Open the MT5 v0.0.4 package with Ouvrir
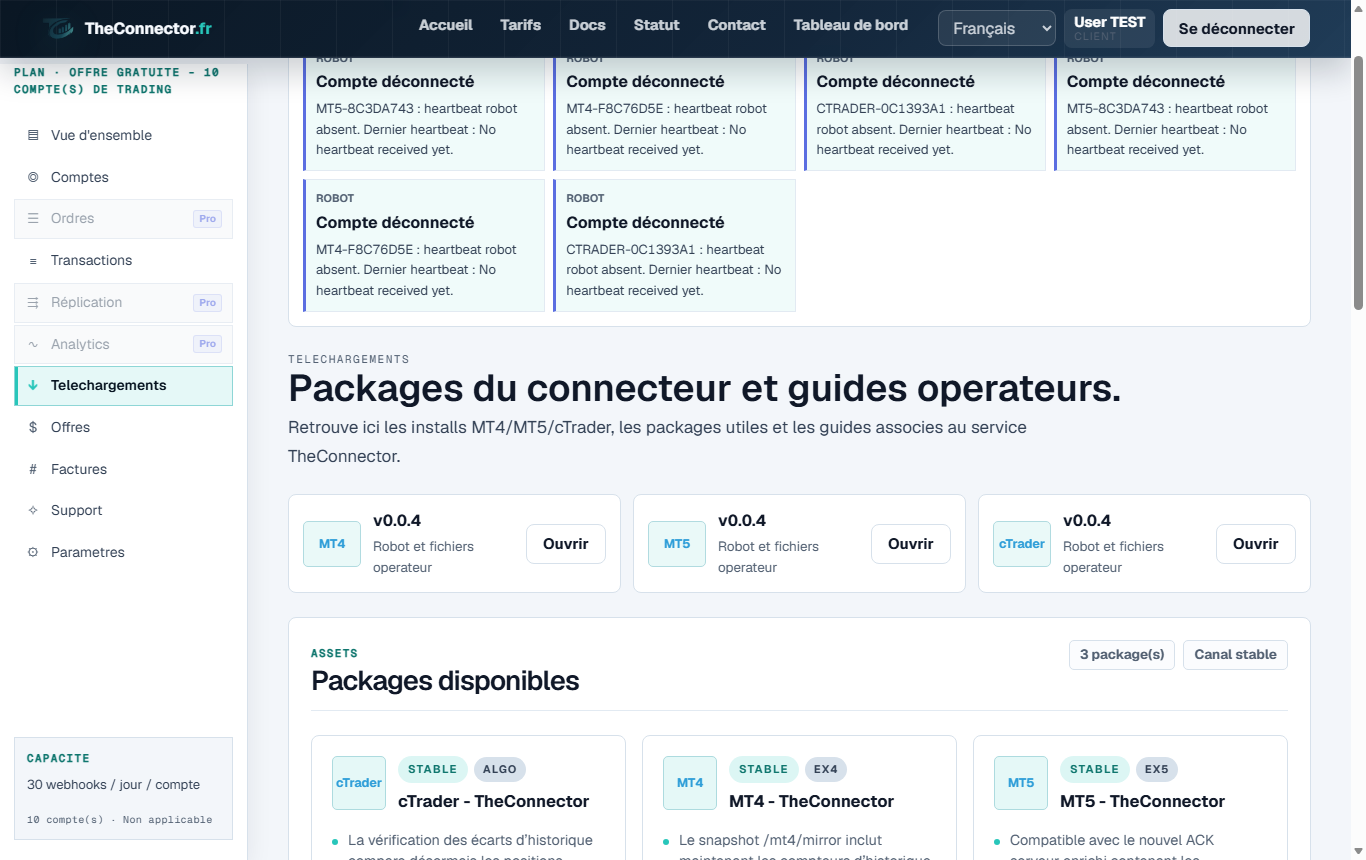This screenshot has width=1366, height=860. tap(911, 544)
